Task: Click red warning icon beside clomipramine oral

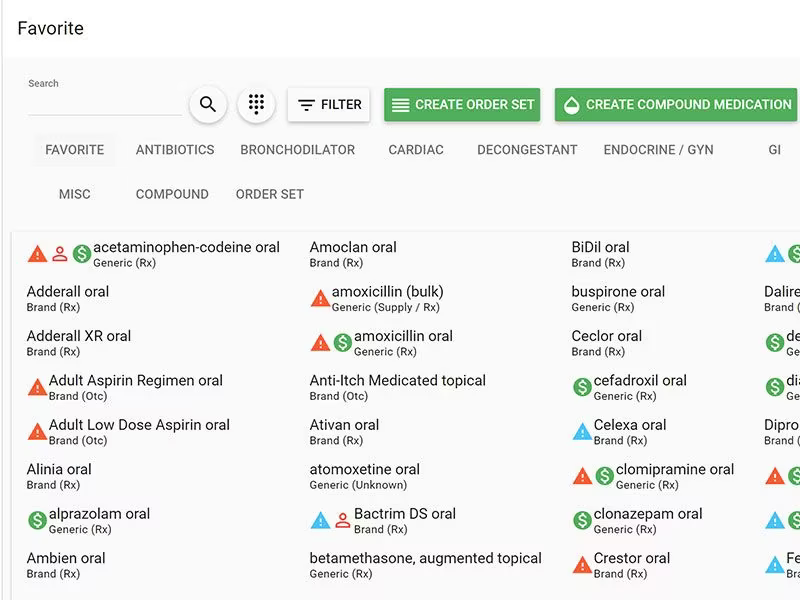Action: click(x=582, y=476)
